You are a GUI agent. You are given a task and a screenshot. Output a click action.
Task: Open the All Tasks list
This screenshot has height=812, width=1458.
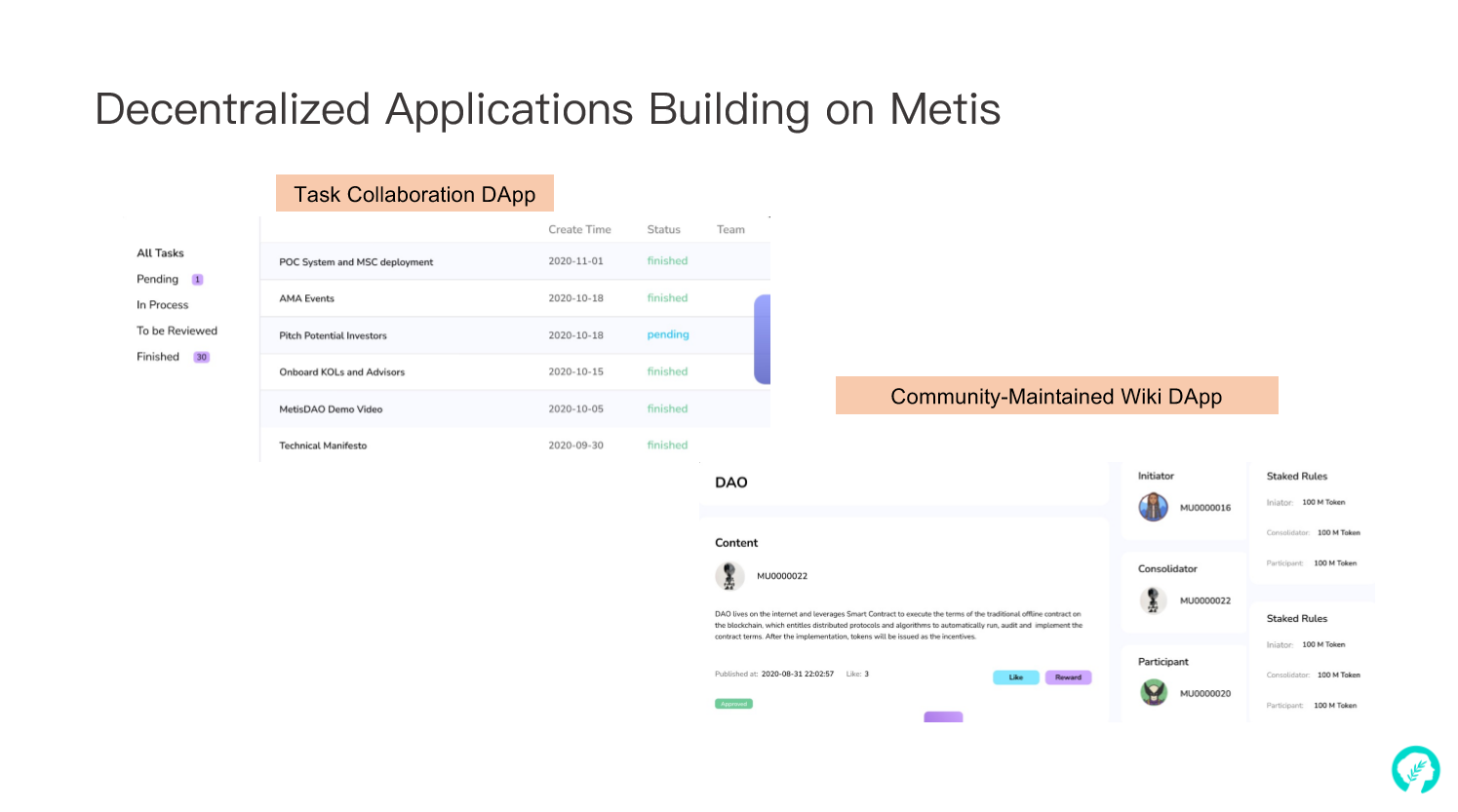(160, 253)
